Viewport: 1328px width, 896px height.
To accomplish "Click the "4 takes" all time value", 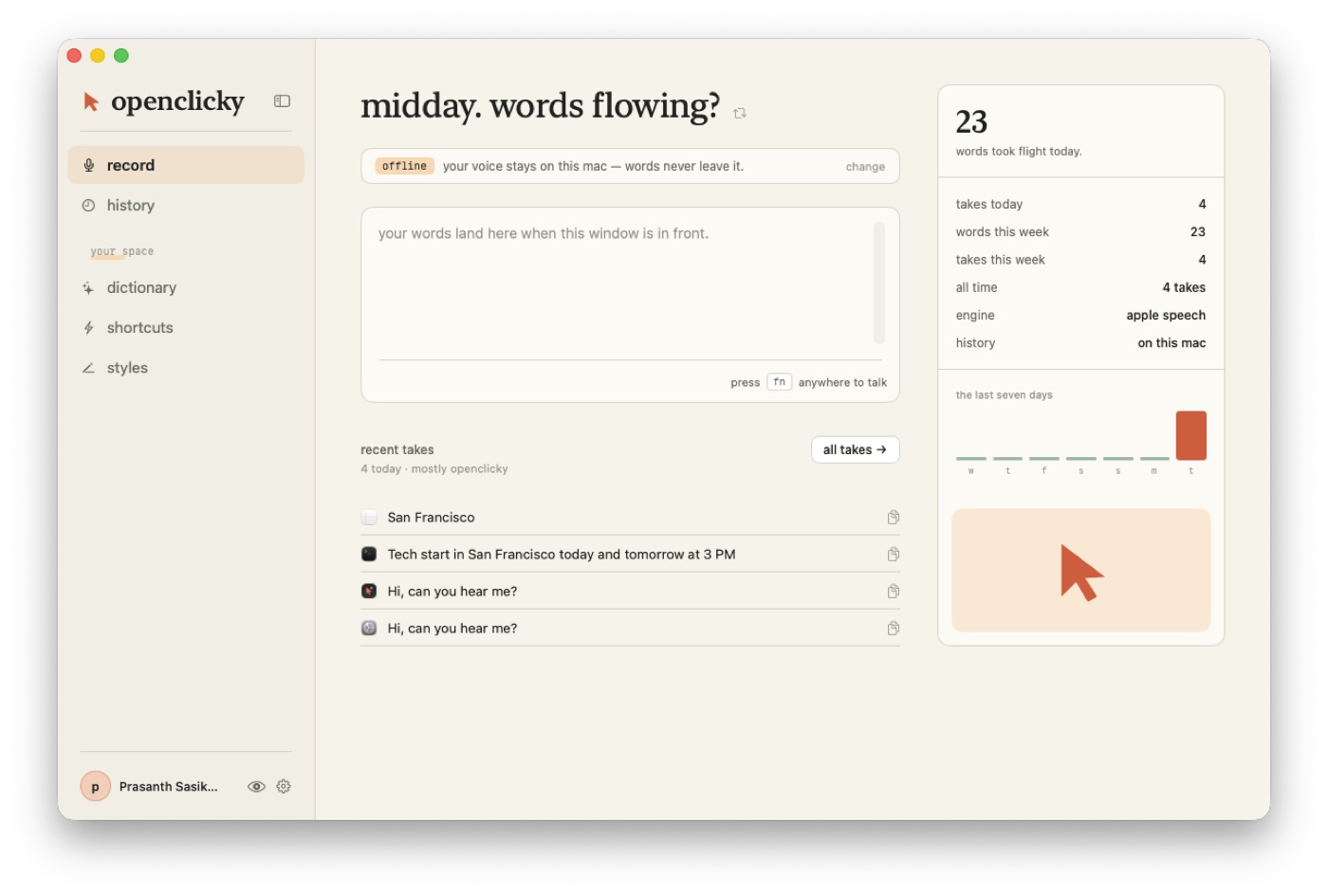I will click(x=1184, y=287).
